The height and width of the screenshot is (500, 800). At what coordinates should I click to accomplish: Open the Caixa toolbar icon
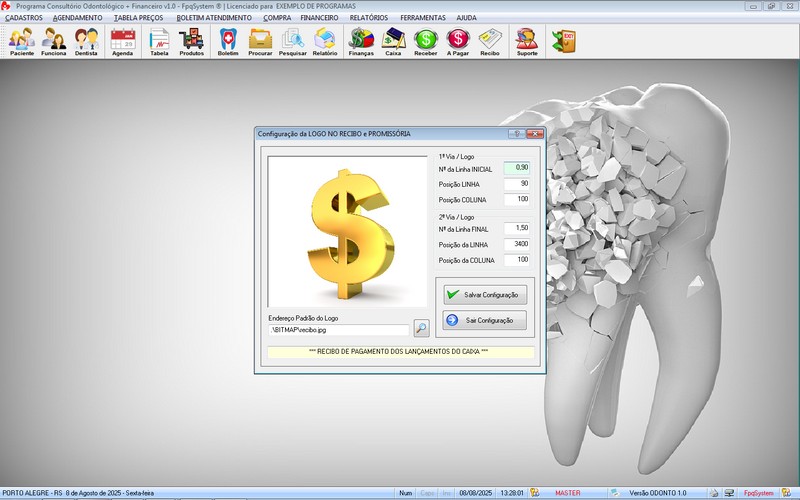(393, 42)
